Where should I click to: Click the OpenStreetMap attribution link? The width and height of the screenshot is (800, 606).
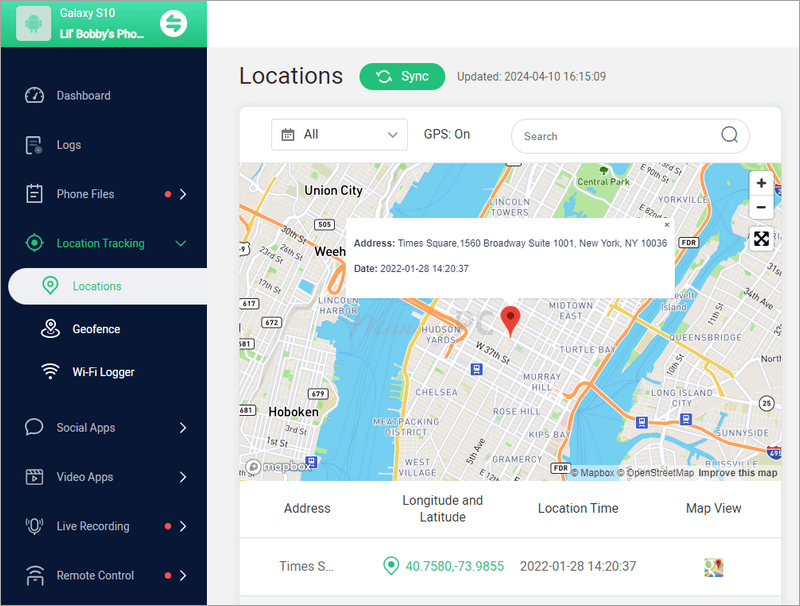tap(656, 473)
